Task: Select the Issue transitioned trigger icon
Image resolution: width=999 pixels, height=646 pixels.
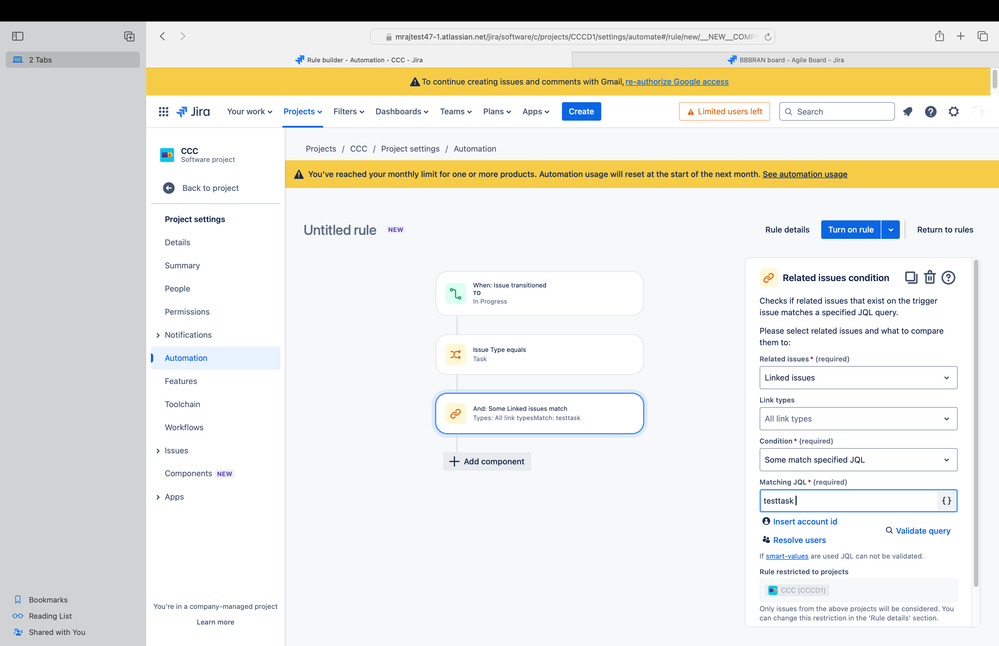Action: (456, 294)
